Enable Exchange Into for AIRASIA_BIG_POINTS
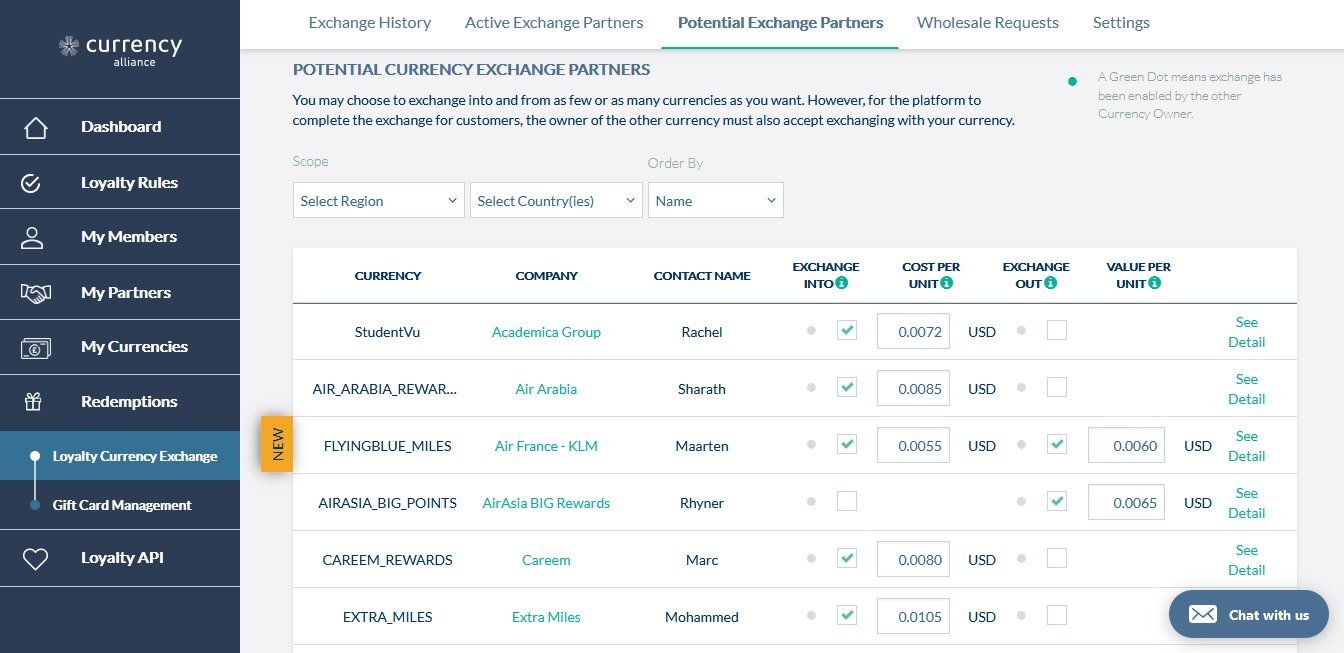This screenshot has height=653, width=1344. point(847,501)
